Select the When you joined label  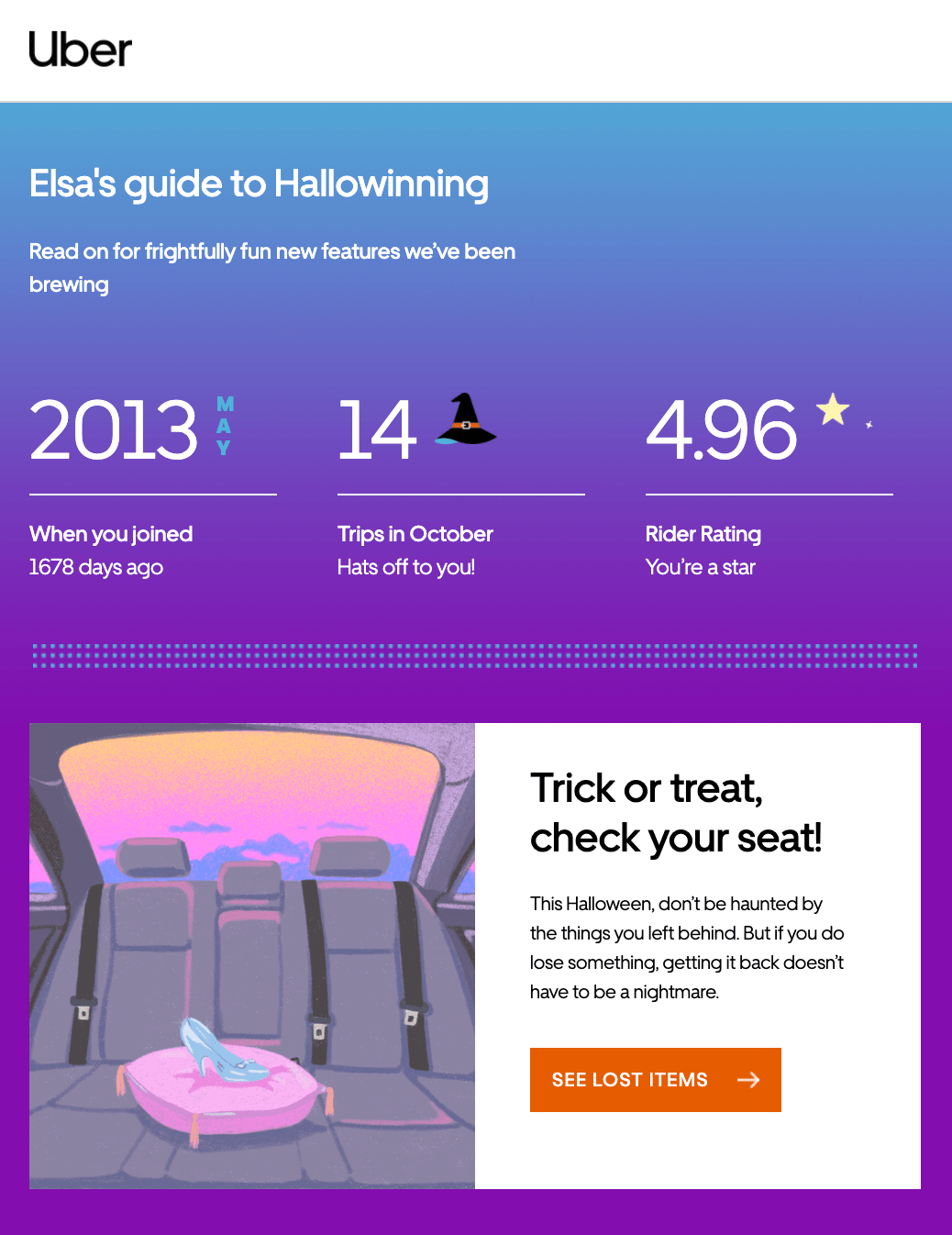tap(111, 534)
